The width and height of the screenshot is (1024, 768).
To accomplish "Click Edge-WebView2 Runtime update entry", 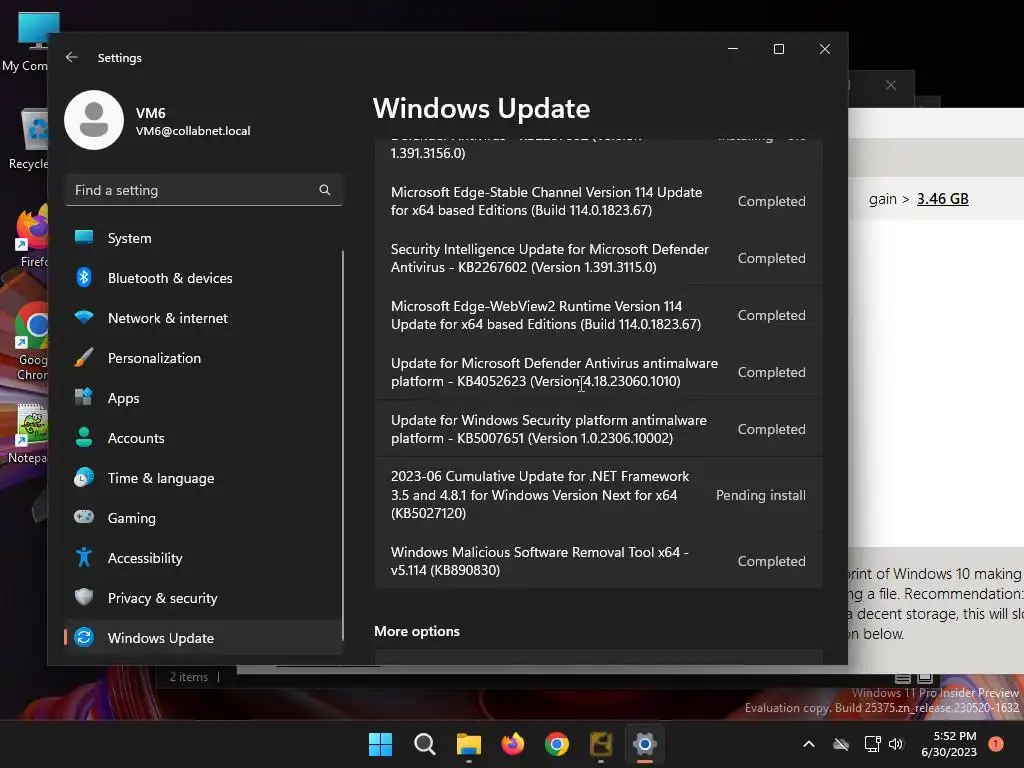I will pyautogui.click(x=598, y=315).
